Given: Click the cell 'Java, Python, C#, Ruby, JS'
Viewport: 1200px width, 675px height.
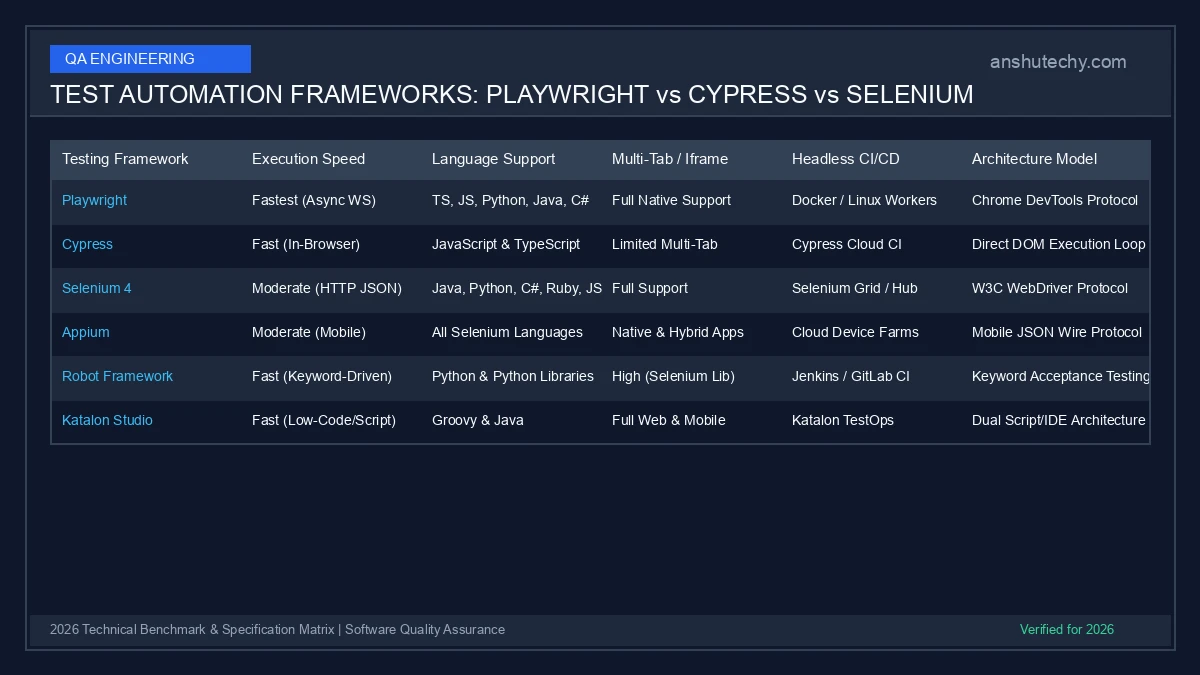Looking at the screenshot, I should (x=517, y=288).
